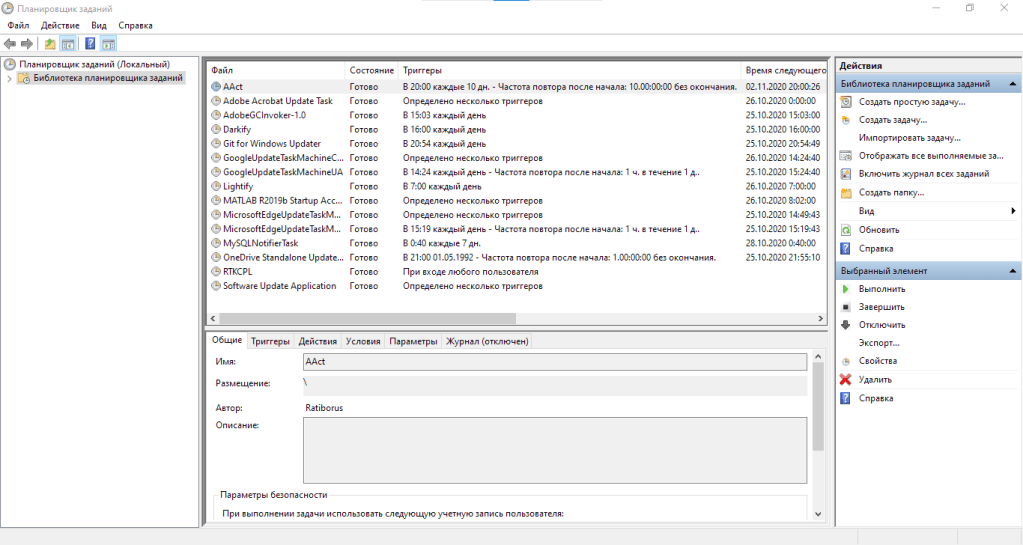The width and height of the screenshot is (1023, 545).
Task: Collapse the Выбранный элемент actions section
Action: tap(1014, 271)
